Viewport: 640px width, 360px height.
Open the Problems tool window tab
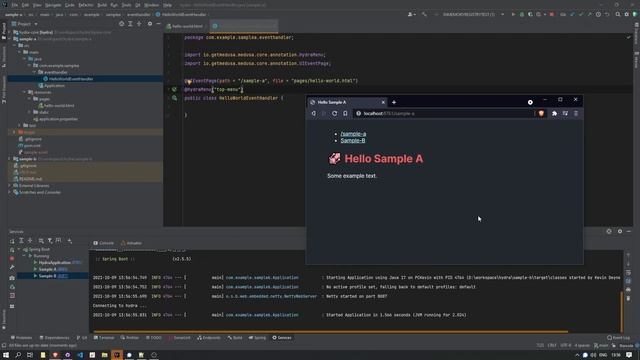click(21, 338)
